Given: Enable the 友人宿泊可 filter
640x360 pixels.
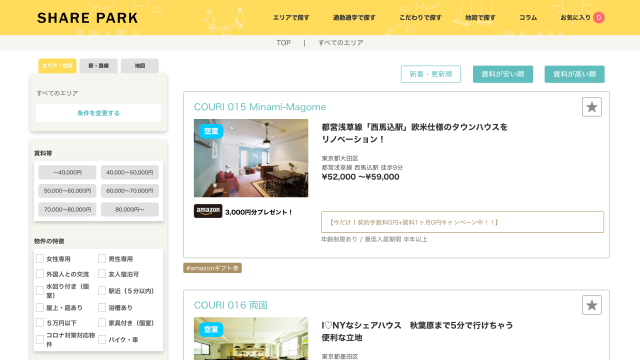Looking at the screenshot, I should coord(102,273).
